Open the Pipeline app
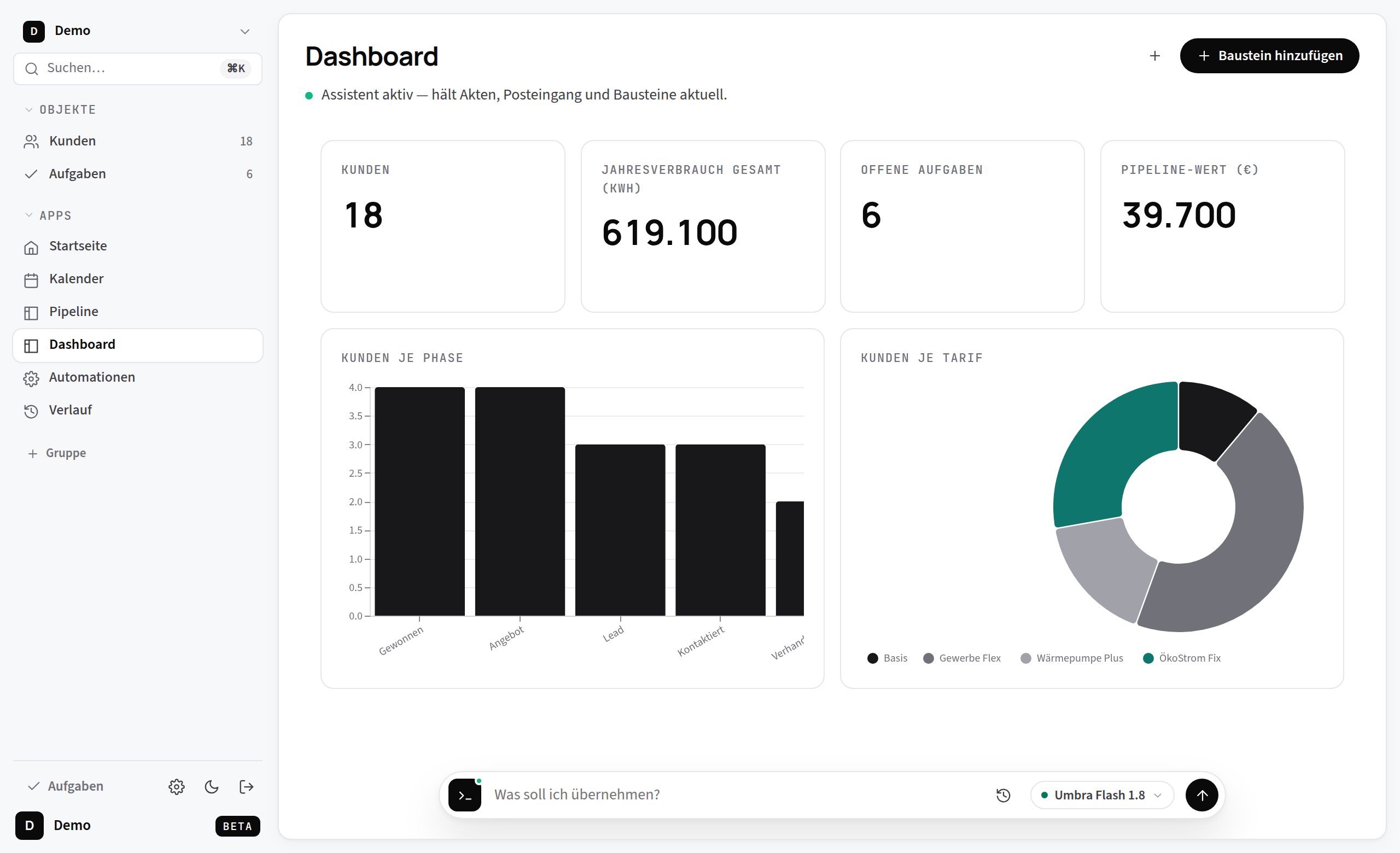The height and width of the screenshot is (853, 1400). [x=137, y=312]
